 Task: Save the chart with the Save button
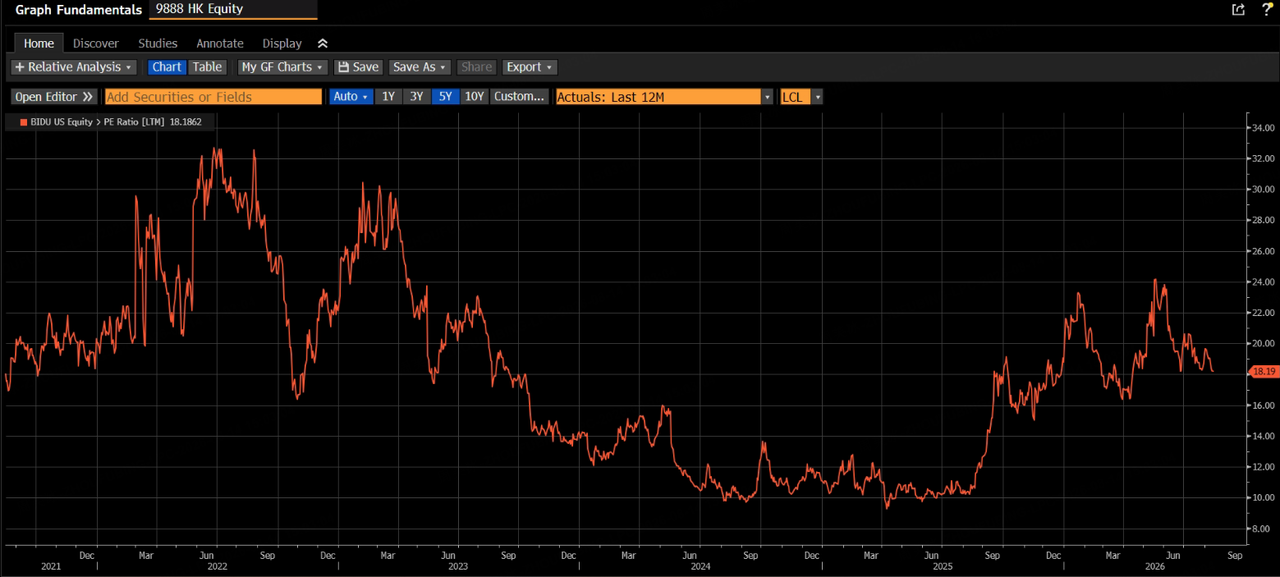(358, 67)
